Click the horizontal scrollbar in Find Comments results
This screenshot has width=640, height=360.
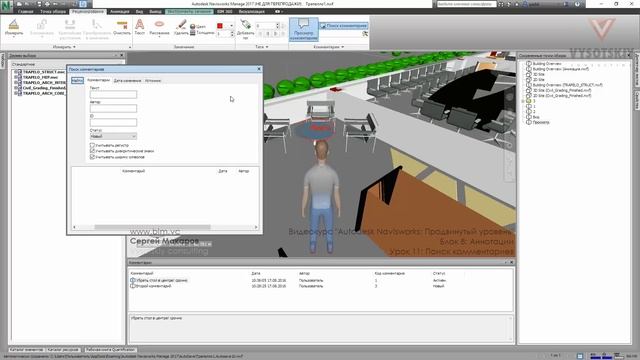(153, 227)
